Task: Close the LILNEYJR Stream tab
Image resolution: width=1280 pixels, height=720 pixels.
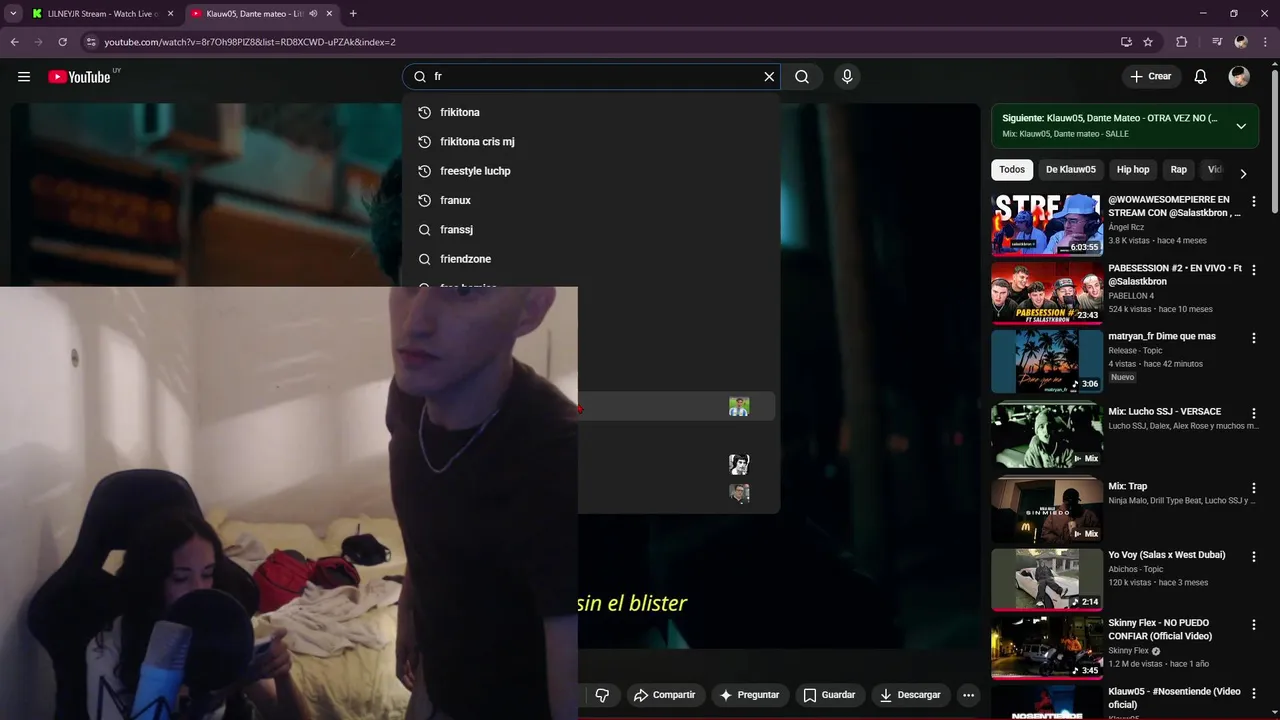Action: tap(170, 14)
